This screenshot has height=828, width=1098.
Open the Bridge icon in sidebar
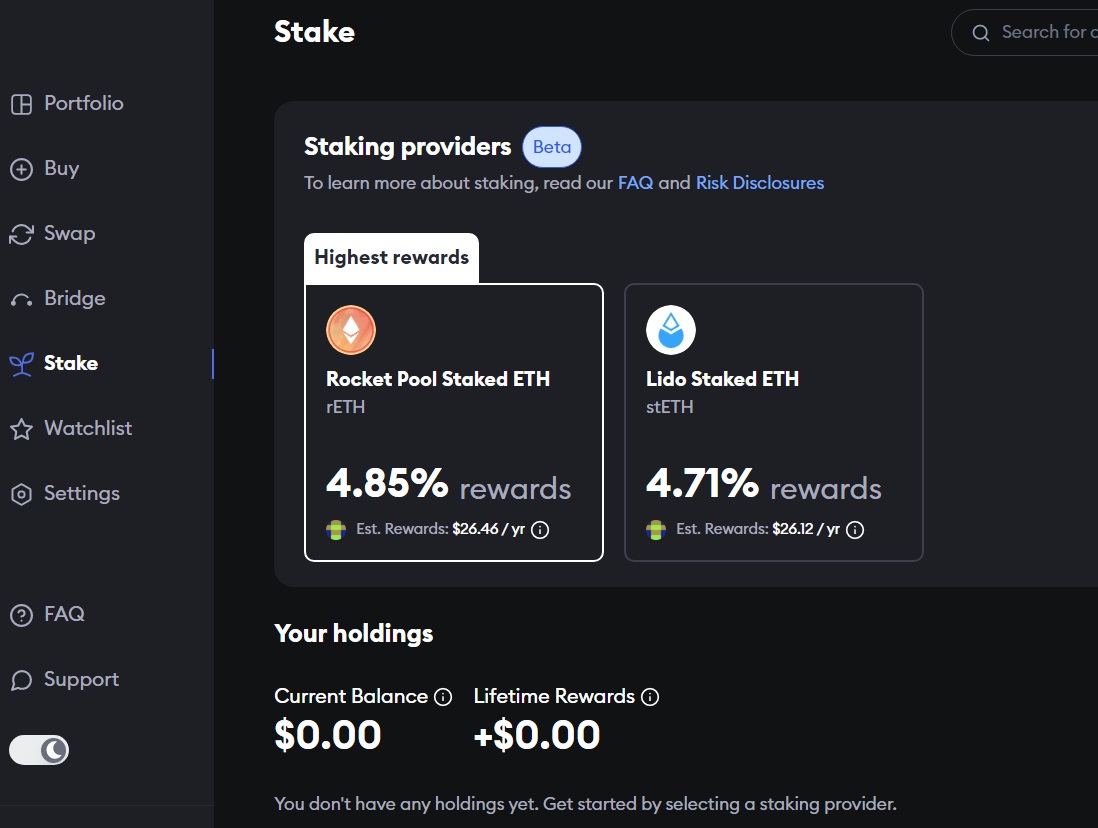21,300
